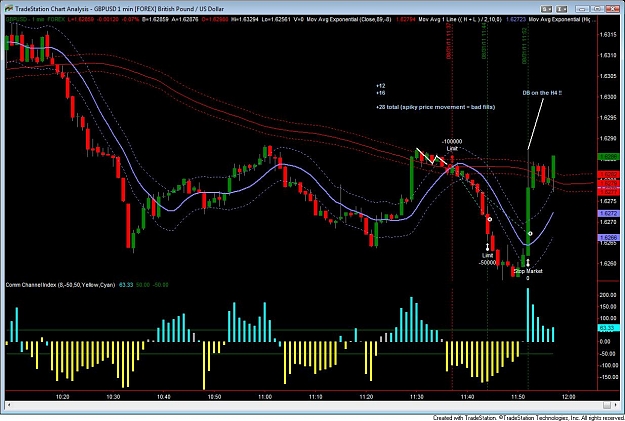
Task: Maximize the Chart Analysis window
Action: (599, 9)
